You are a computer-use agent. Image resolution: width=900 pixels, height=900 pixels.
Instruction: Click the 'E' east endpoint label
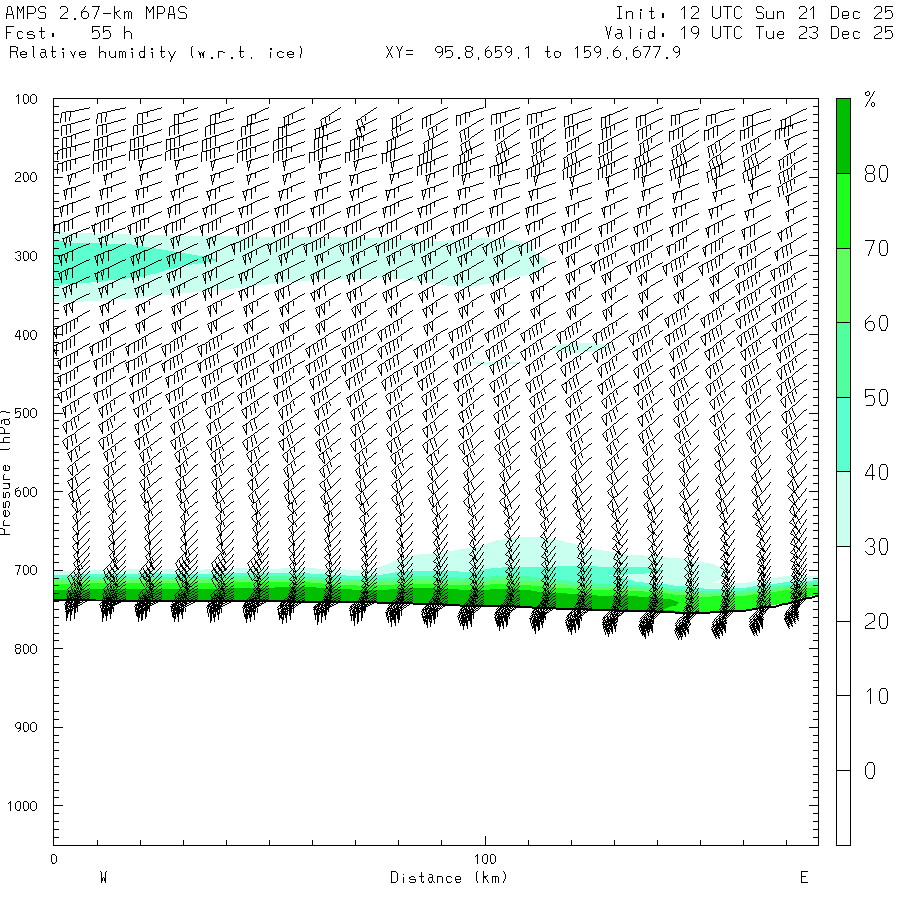[x=804, y=878]
